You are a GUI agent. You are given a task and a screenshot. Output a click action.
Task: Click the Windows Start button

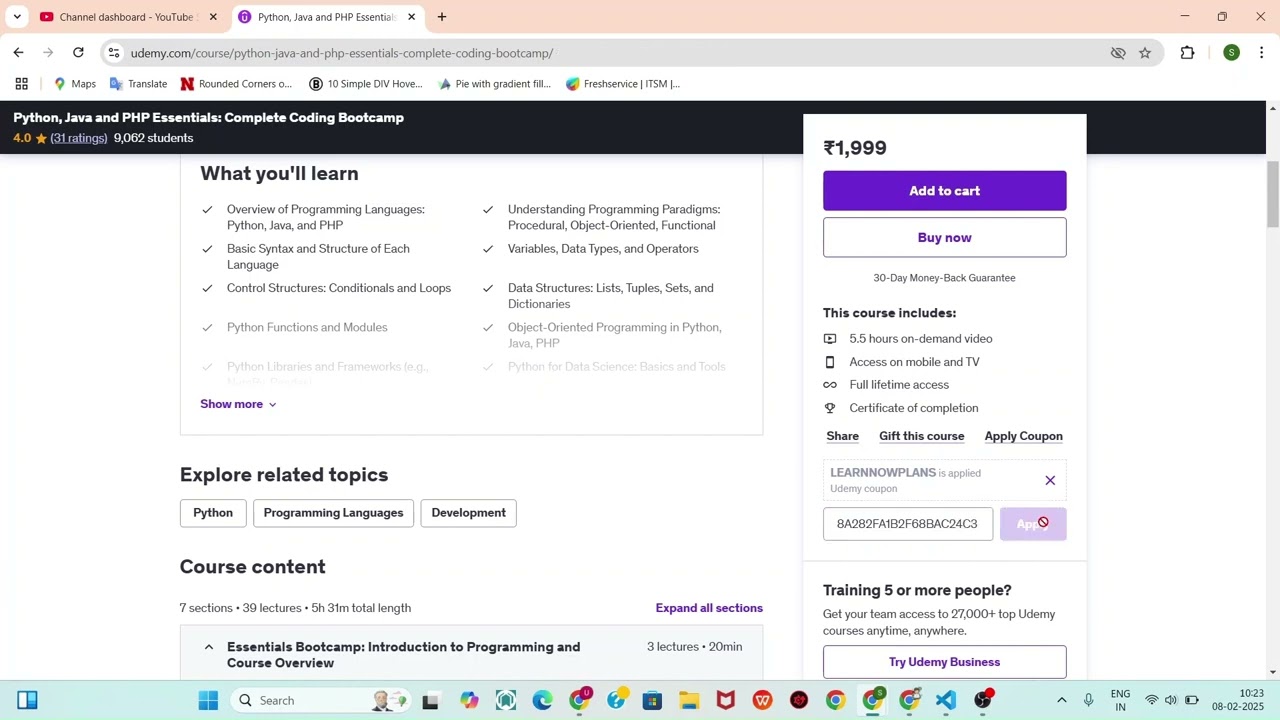(x=208, y=700)
